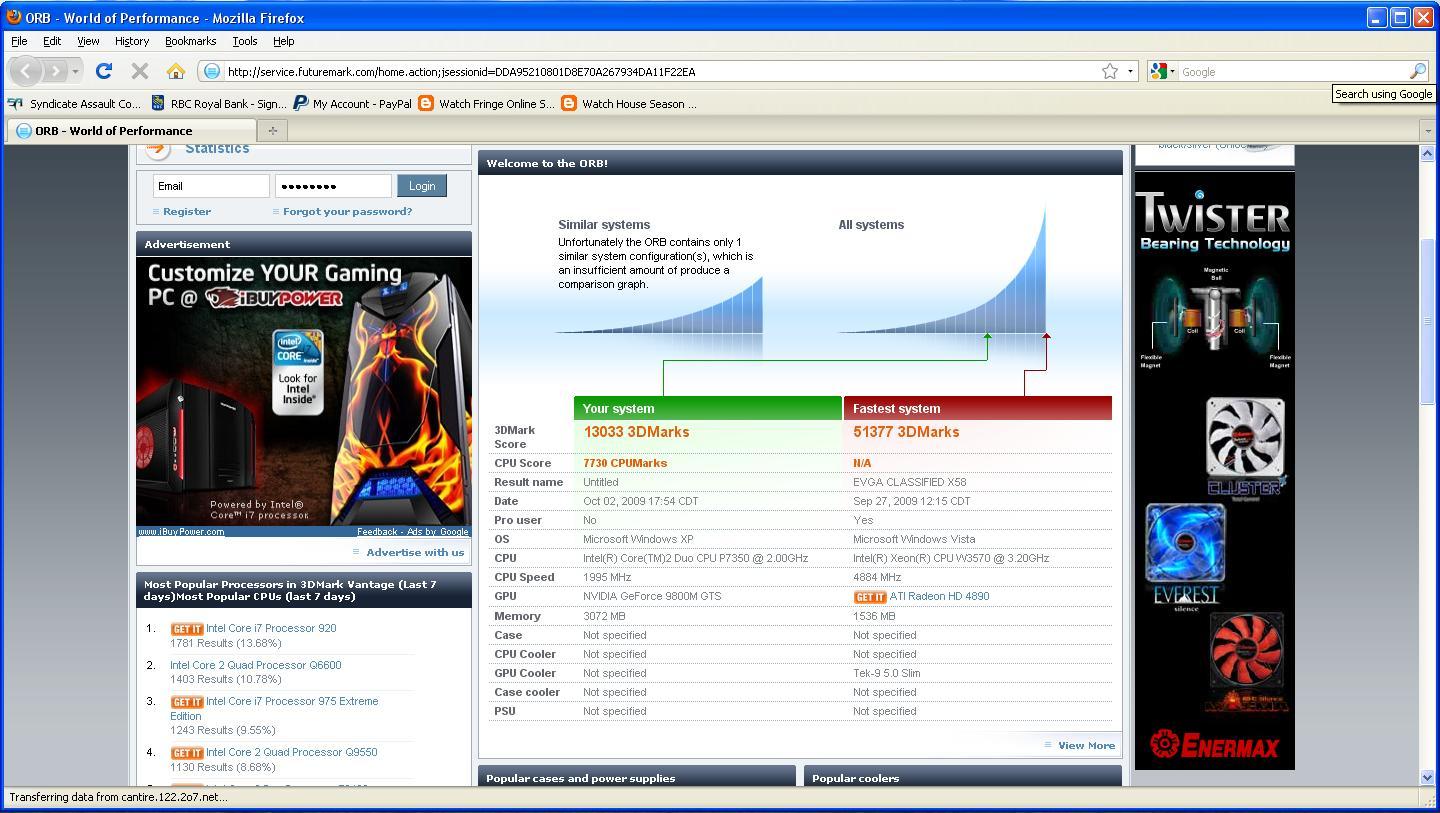1440x813 pixels.
Task: Click GET IT badge beside ATI Radeon HD 4890
Action: click(x=870, y=597)
